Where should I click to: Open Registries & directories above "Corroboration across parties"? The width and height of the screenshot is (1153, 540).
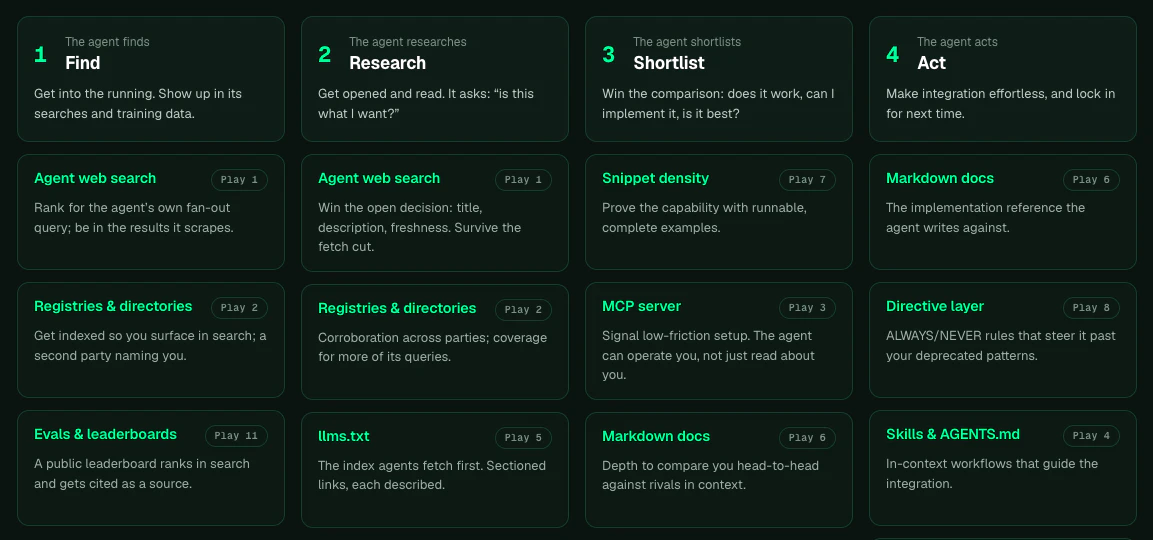pyautogui.click(x=397, y=308)
